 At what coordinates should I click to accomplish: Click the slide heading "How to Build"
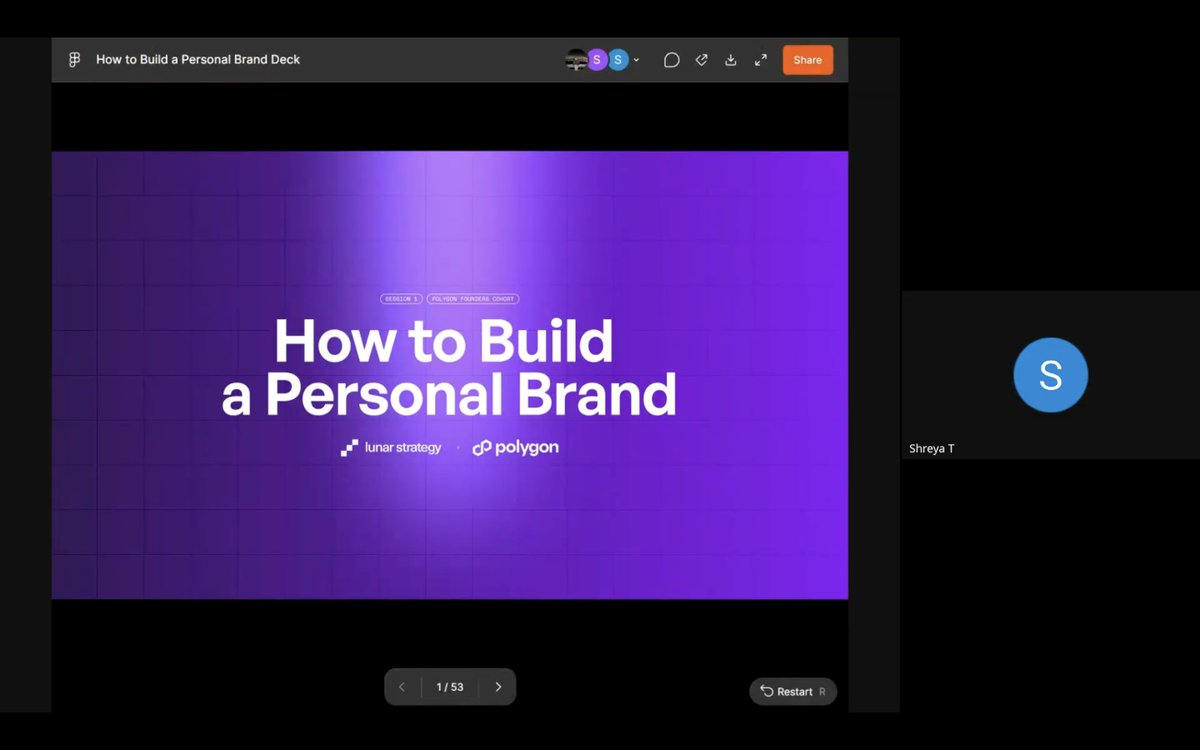pyautogui.click(x=444, y=342)
